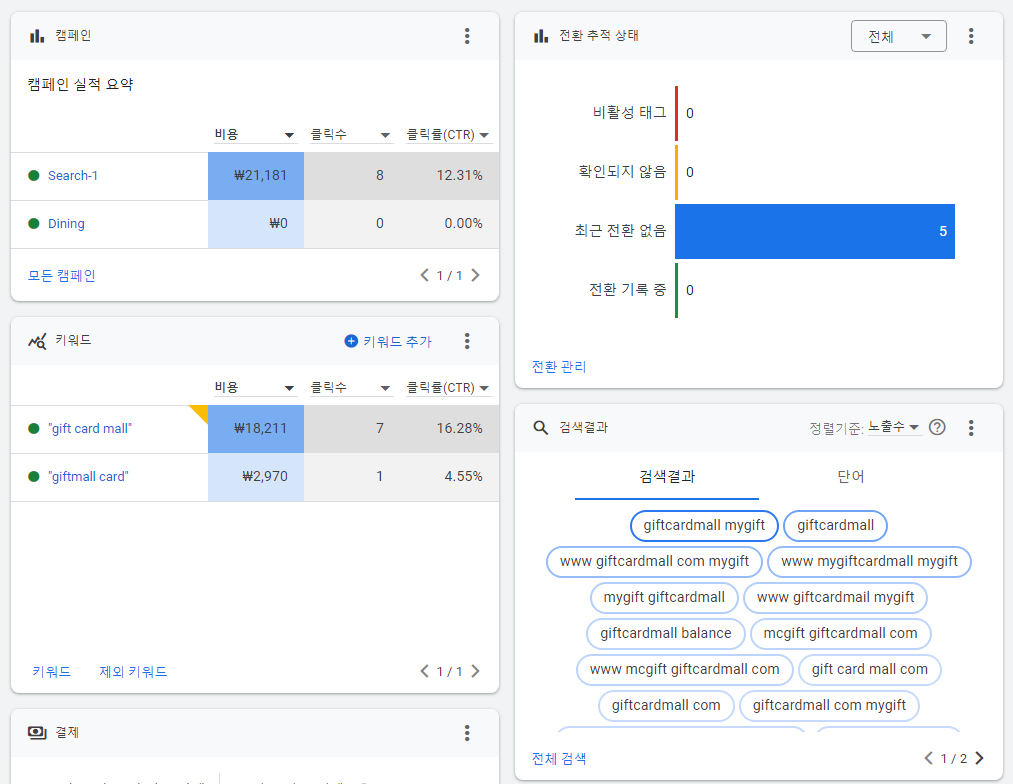This screenshot has height=784, width=1013.
Task: Click the 캠페인 bar chart icon
Action: click(35, 35)
